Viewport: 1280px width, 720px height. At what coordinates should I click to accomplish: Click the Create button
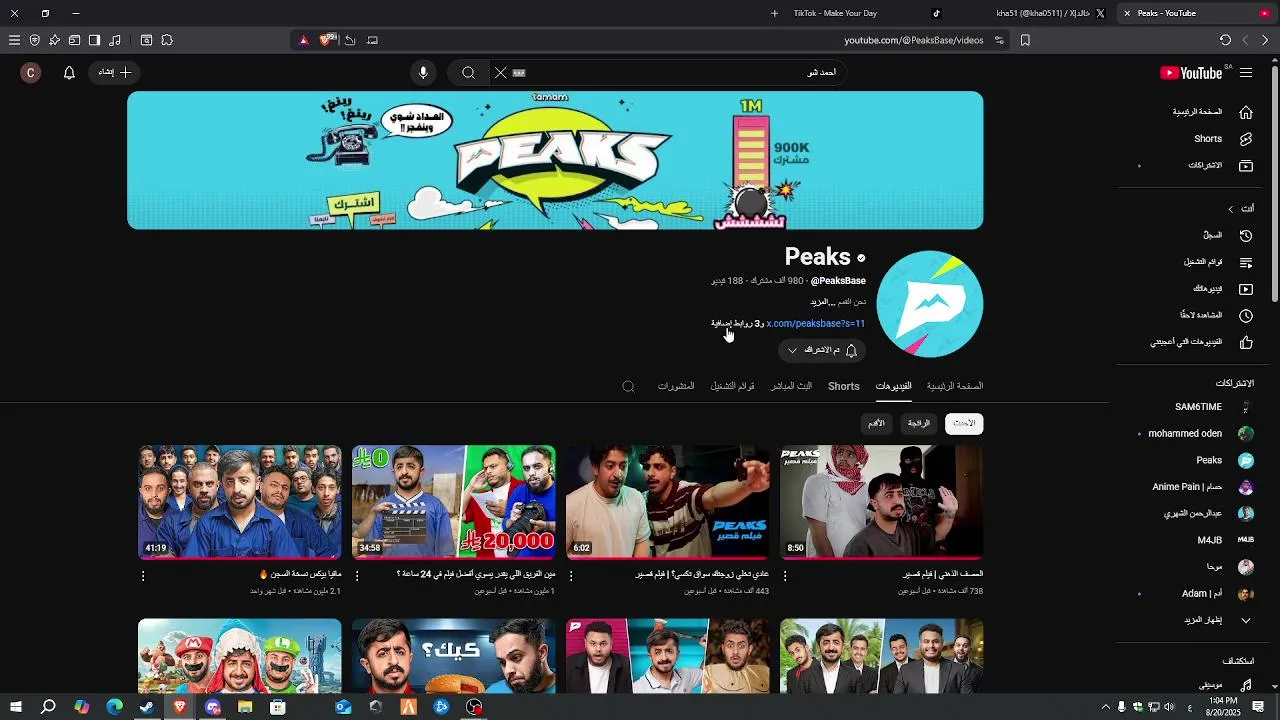pos(116,73)
